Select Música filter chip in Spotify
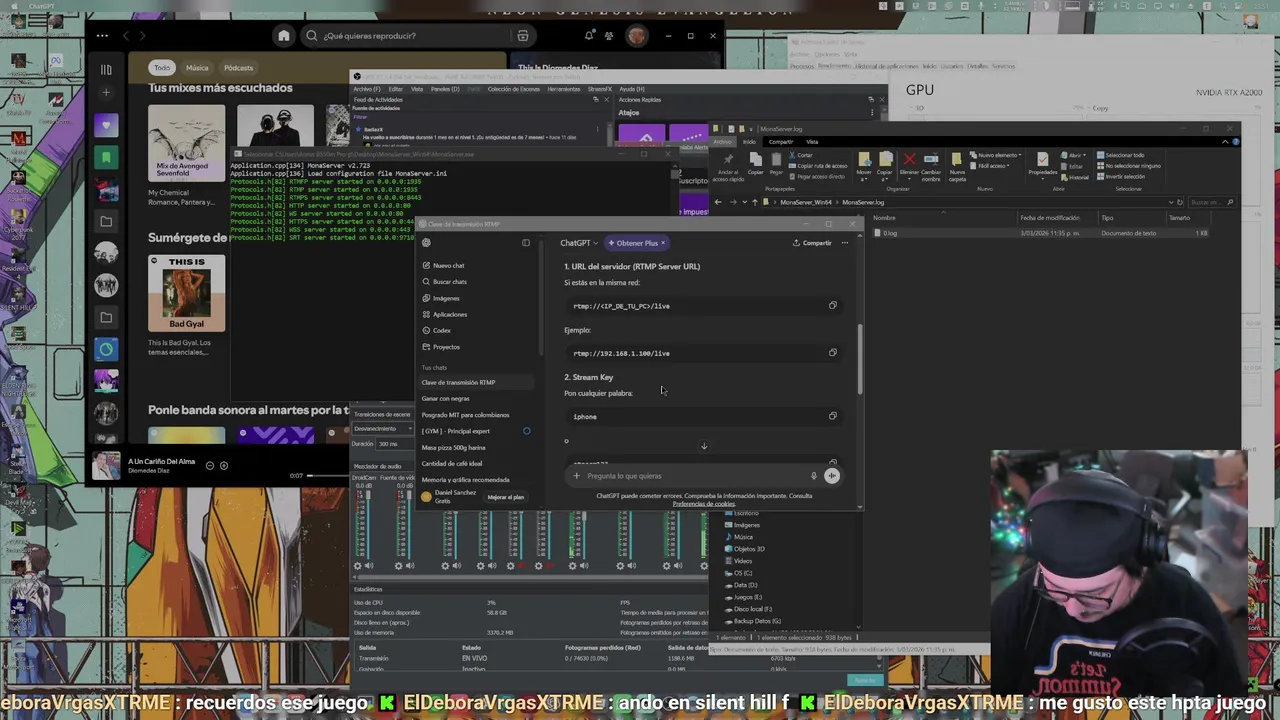The height and width of the screenshot is (720, 1280). pyautogui.click(x=197, y=68)
